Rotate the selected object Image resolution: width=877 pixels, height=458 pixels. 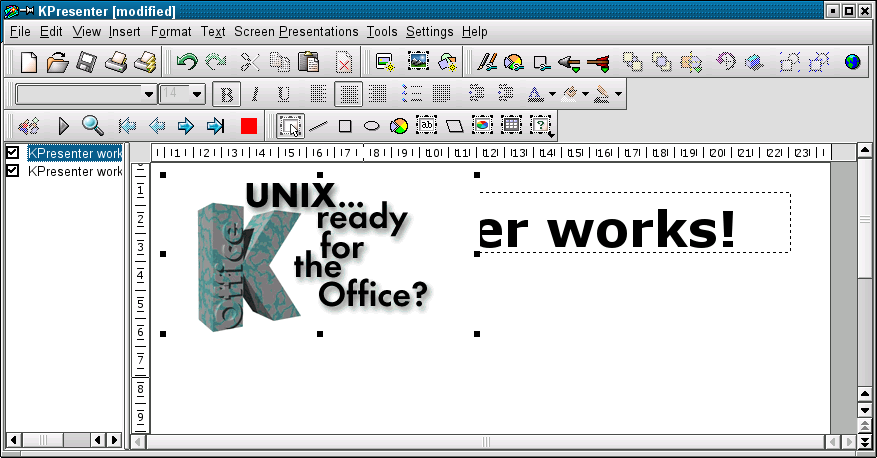725,62
